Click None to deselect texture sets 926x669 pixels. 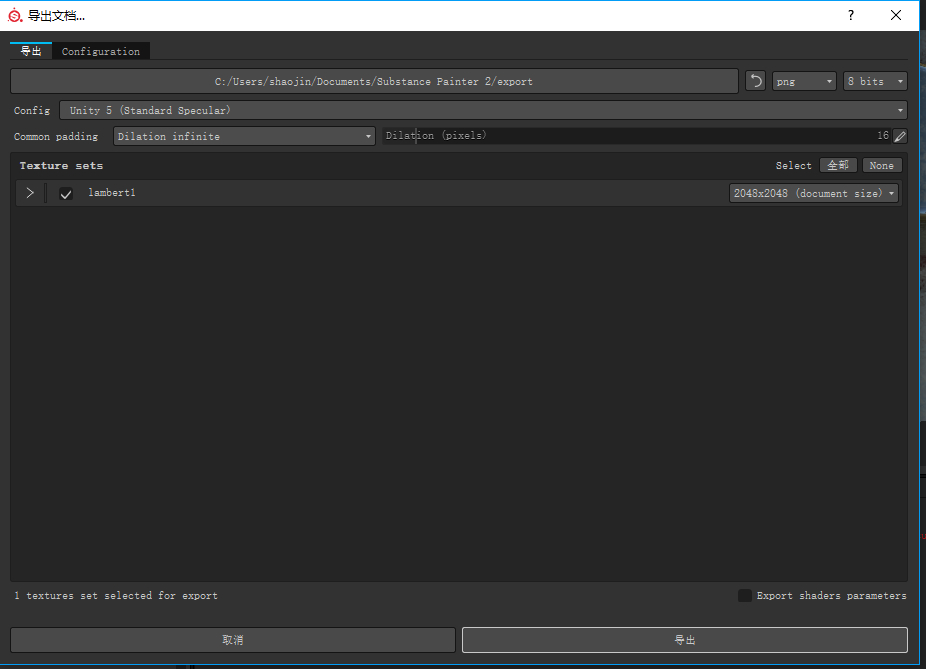point(882,165)
